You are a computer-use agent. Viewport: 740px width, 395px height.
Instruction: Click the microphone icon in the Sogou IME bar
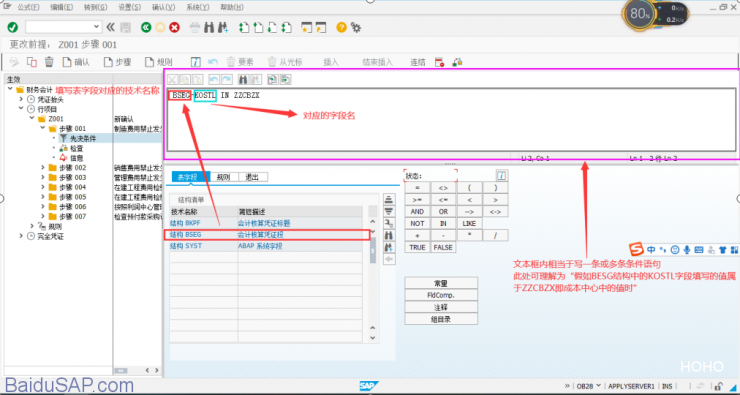(687, 250)
